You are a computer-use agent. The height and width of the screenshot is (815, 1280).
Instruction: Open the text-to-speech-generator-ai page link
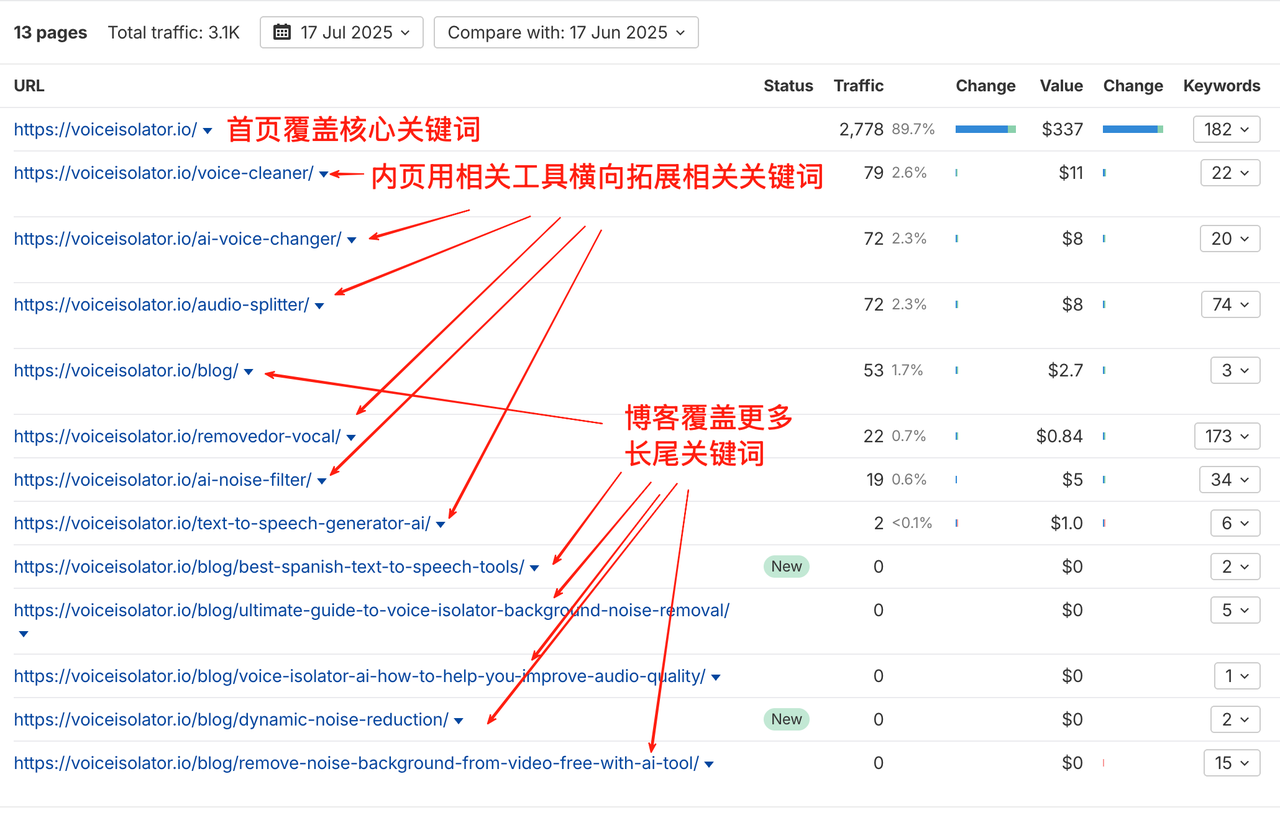click(222, 524)
